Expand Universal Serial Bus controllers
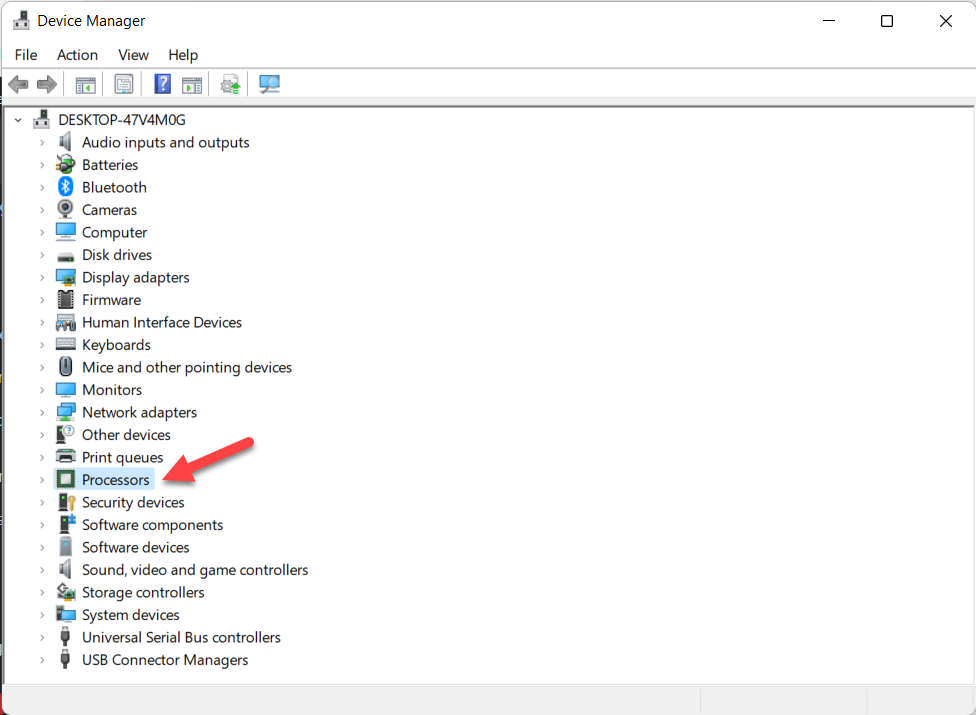 tap(42, 638)
